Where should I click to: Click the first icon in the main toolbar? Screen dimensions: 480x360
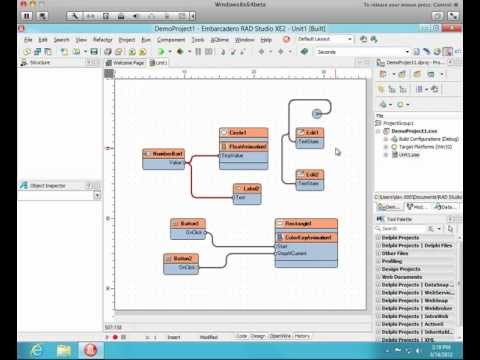pyautogui.click(x=27, y=52)
